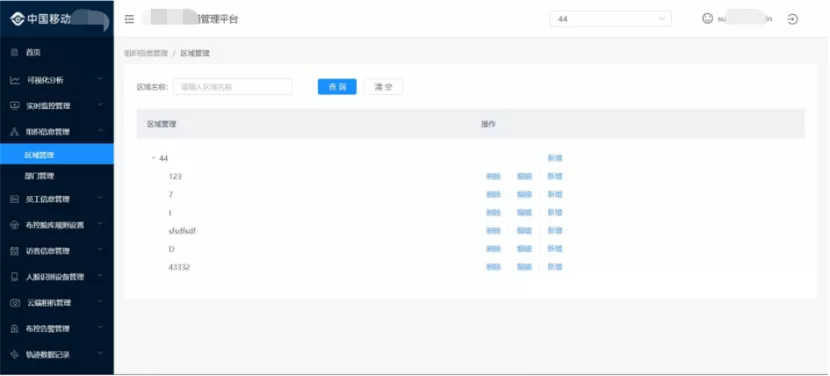
Task: Select the sfsdfsdf region name
Action: coord(182,231)
